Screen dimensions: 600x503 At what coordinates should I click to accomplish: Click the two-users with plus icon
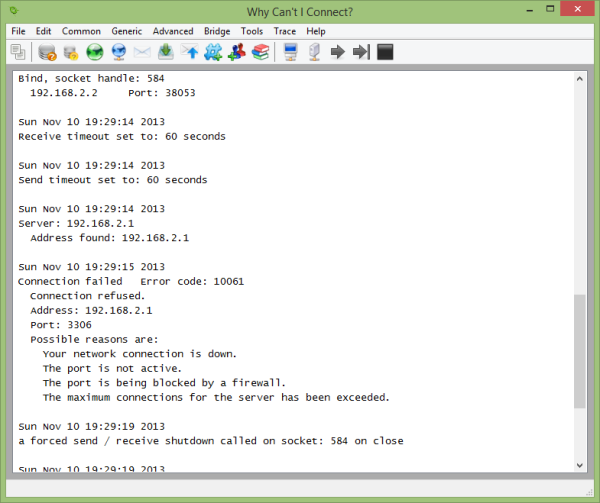(x=237, y=52)
